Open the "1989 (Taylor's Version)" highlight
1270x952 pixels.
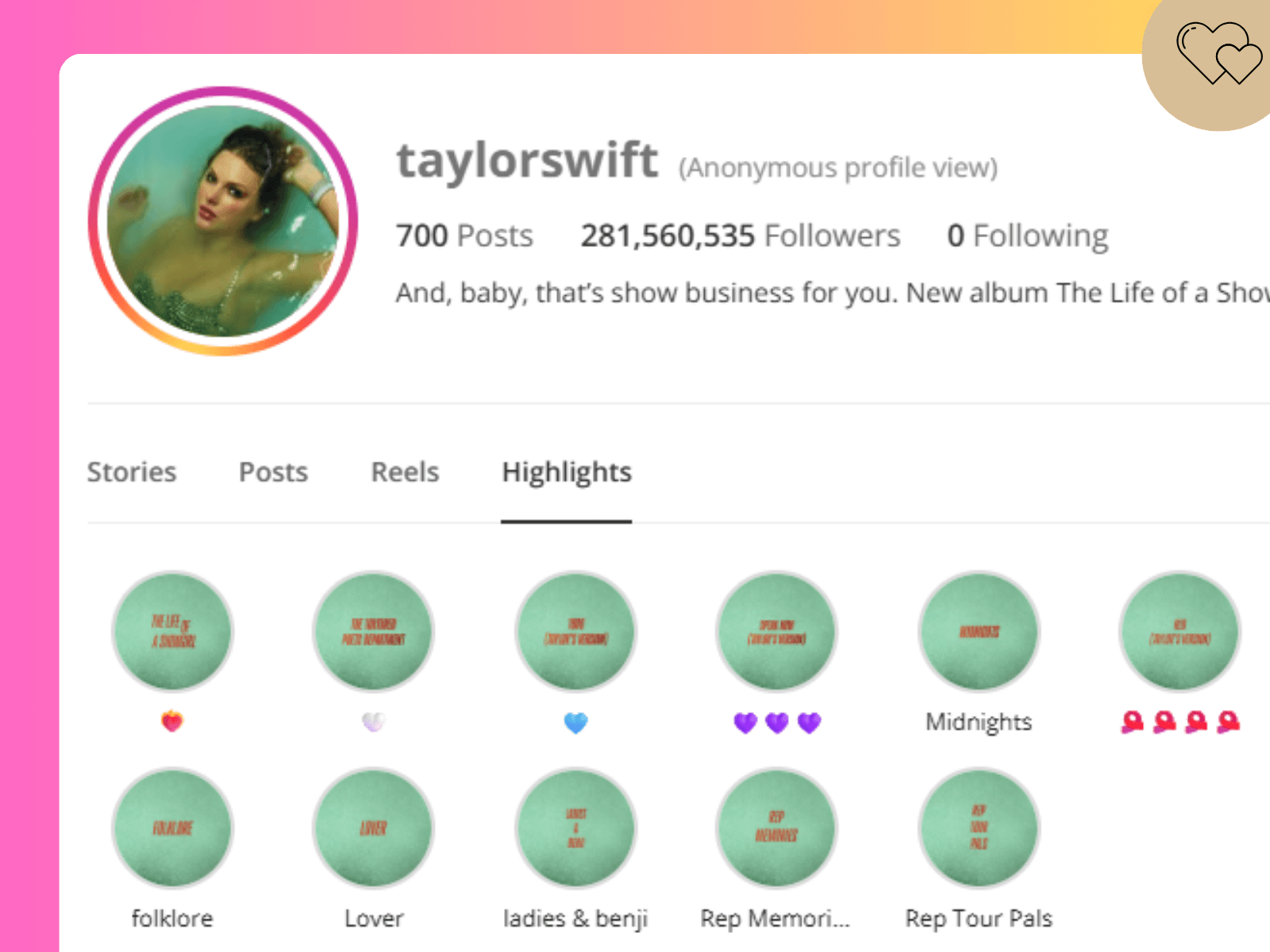pos(576,631)
